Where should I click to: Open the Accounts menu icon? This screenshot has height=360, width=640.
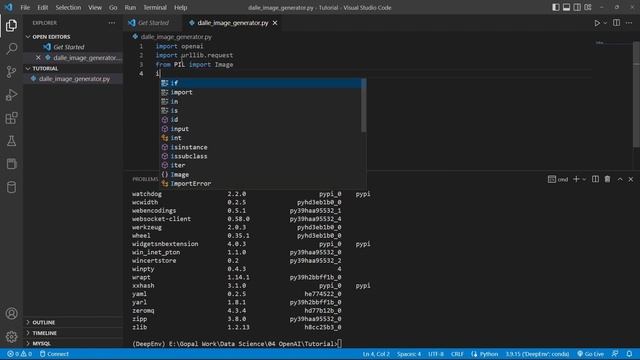(x=11, y=313)
